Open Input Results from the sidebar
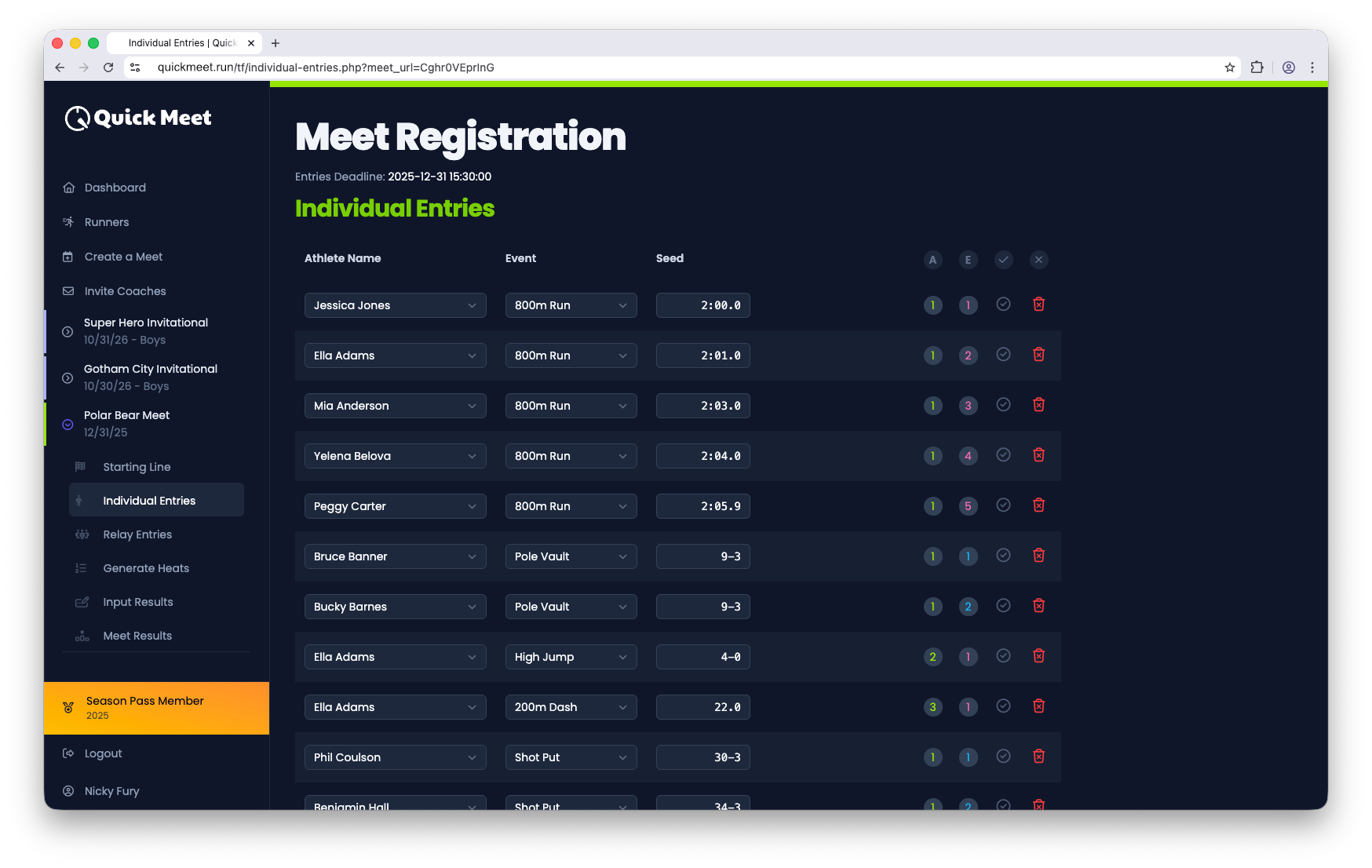This screenshot has width=1372, height=868. pos(137,602)
